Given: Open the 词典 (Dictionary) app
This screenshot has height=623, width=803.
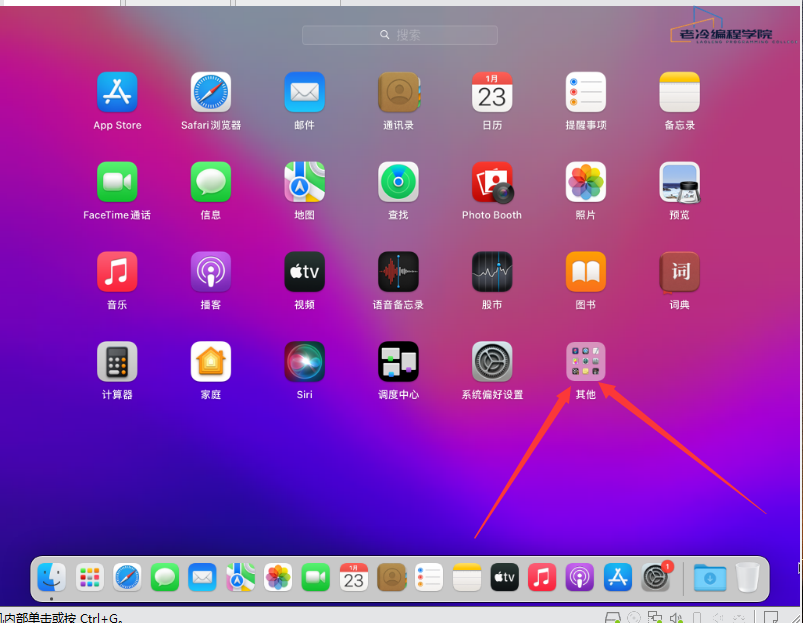Looking at the screenshot, I should (x=680, y=271).
